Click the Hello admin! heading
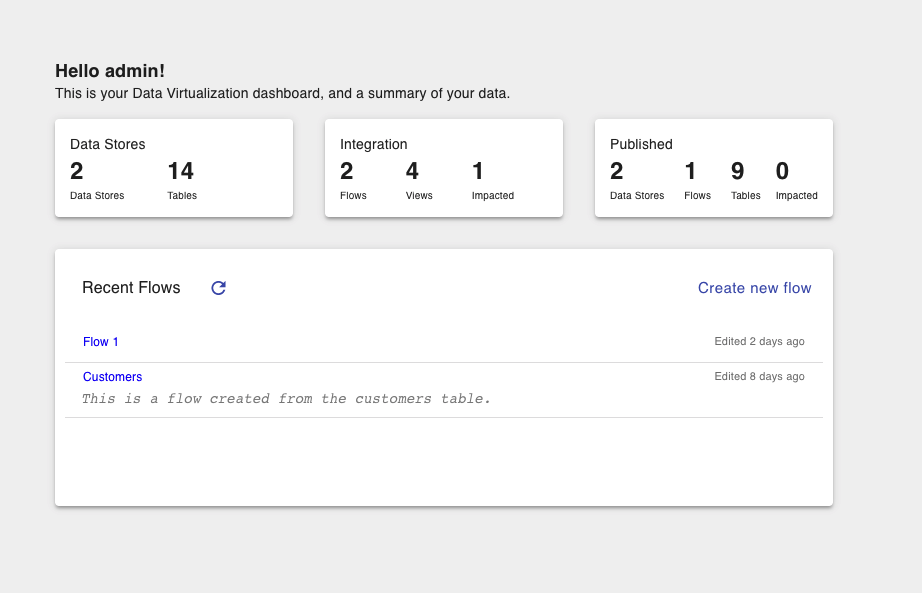Image resolution: width=922 pixels, height=593 pixels. click(x=110, y=71)
